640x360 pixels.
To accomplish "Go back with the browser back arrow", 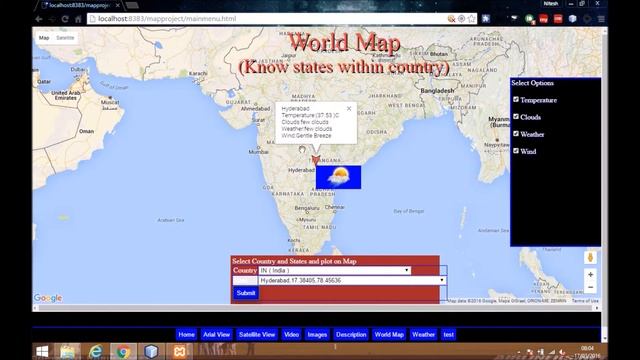I will pos(39,19).
